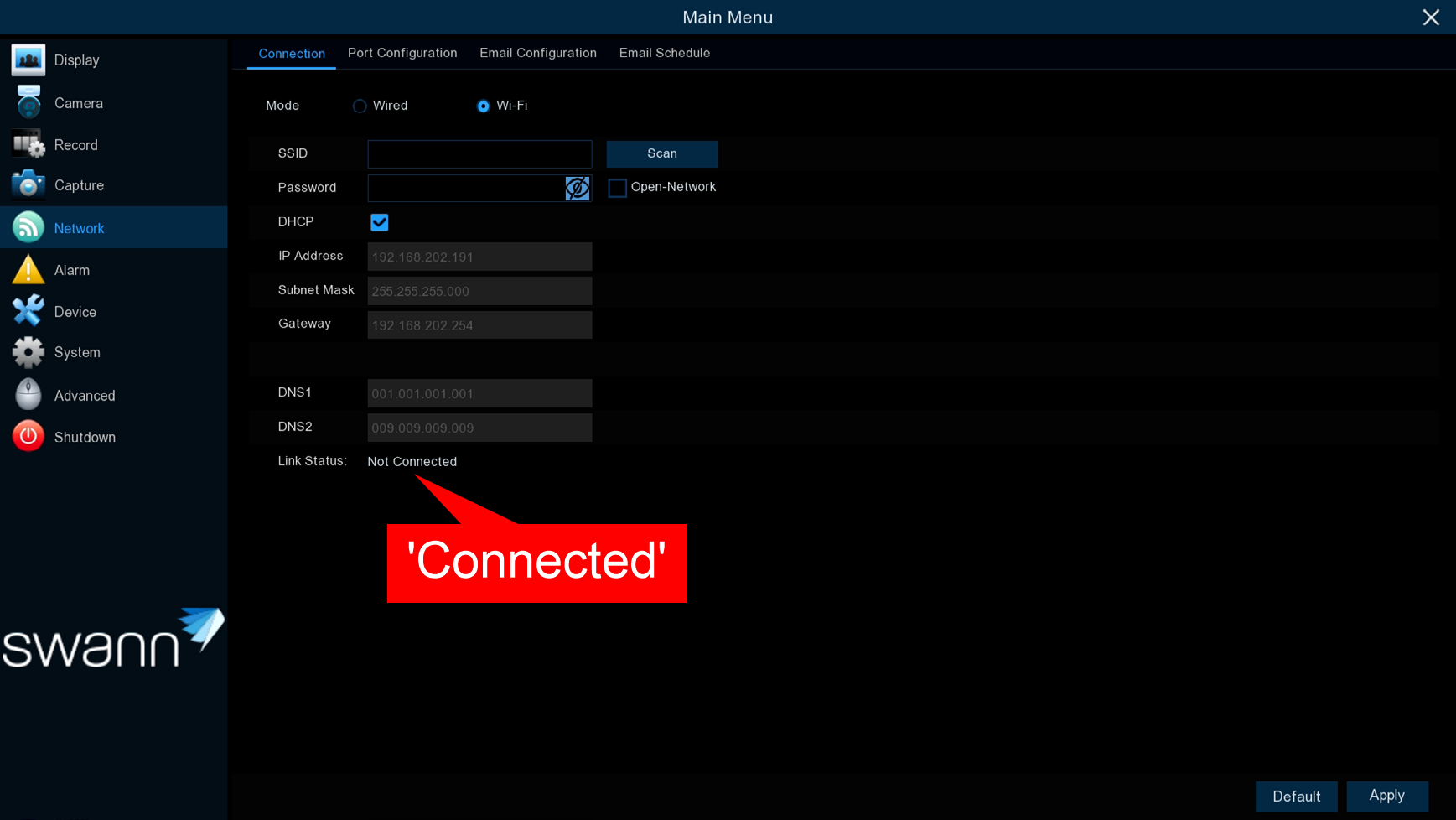The image size is (1456, 820).
Task: Open the Record menu icon
Action: (28, 145)
